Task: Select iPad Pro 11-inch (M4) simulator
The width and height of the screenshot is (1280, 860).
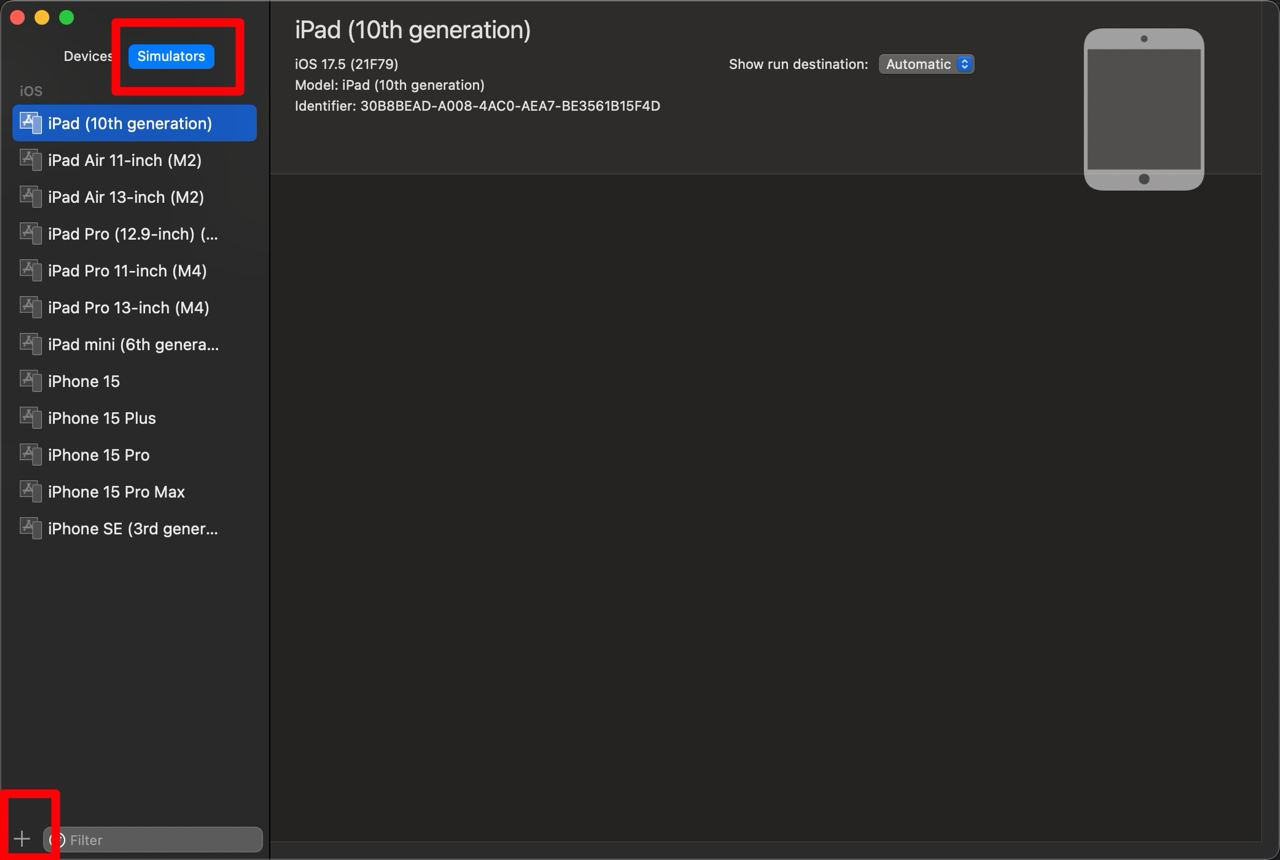Action: coord(134,271)
